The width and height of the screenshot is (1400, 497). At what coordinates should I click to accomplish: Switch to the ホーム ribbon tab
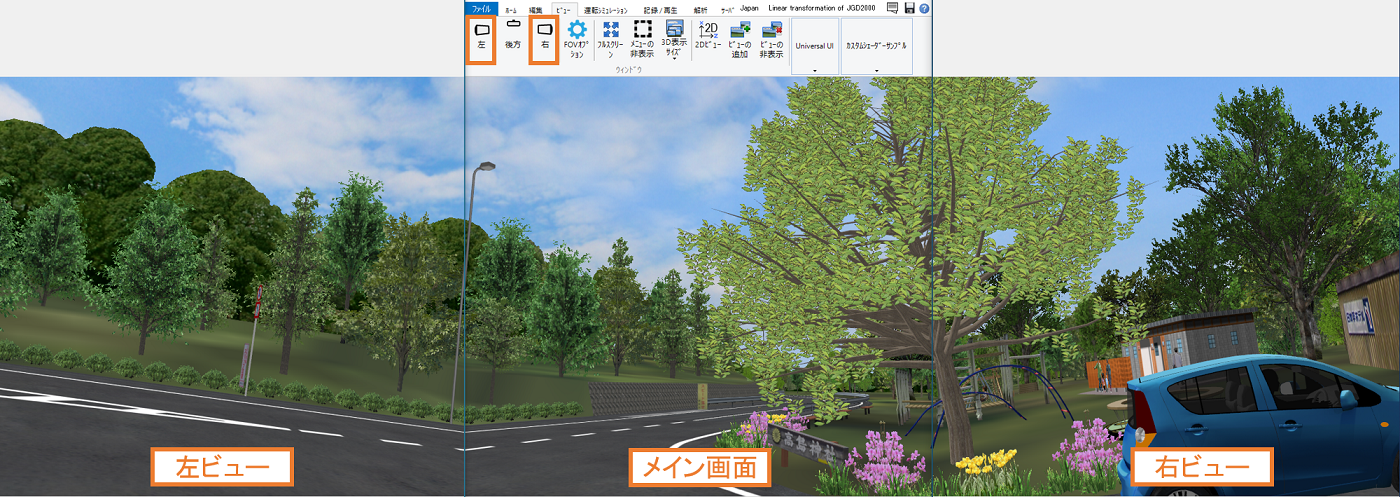[511, 9]
